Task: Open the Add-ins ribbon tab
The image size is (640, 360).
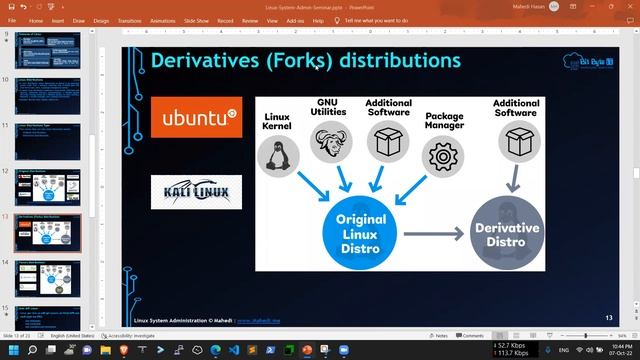Action: click(295, 20)
